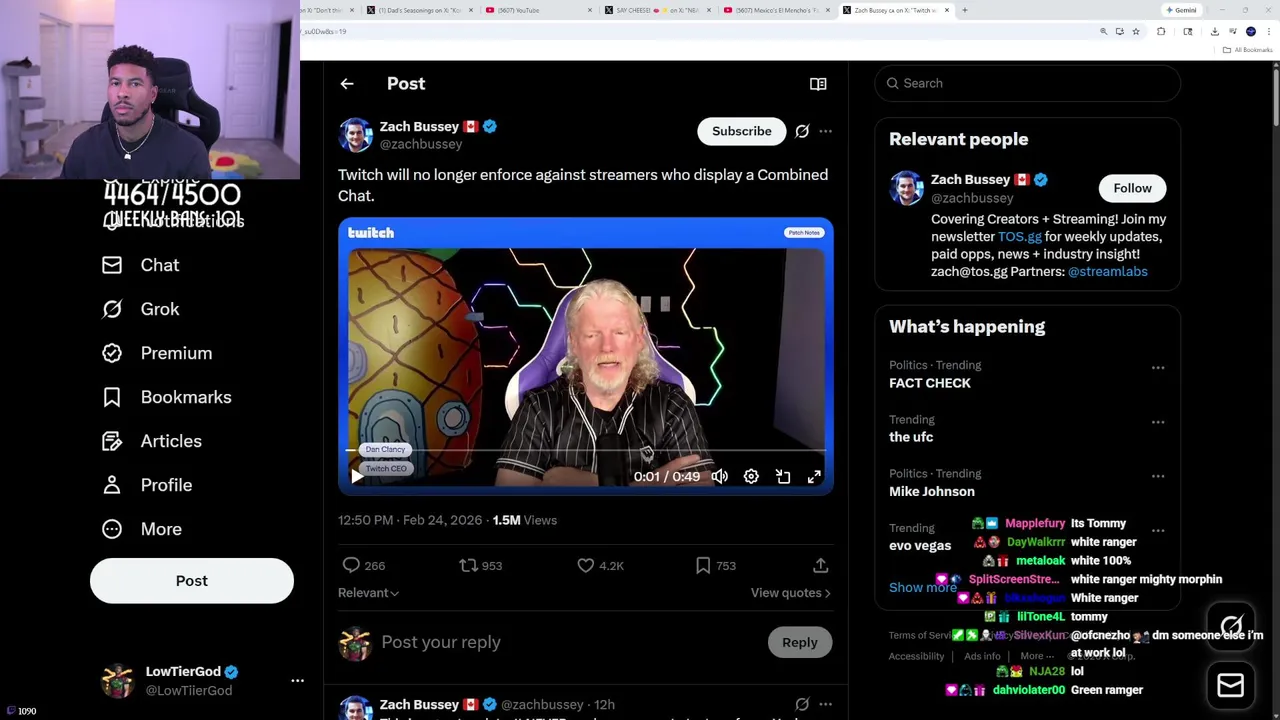This screenshot has width=1280, height=720.
Task: Open Premium in the sidebar
Action: tap(157, 353)
